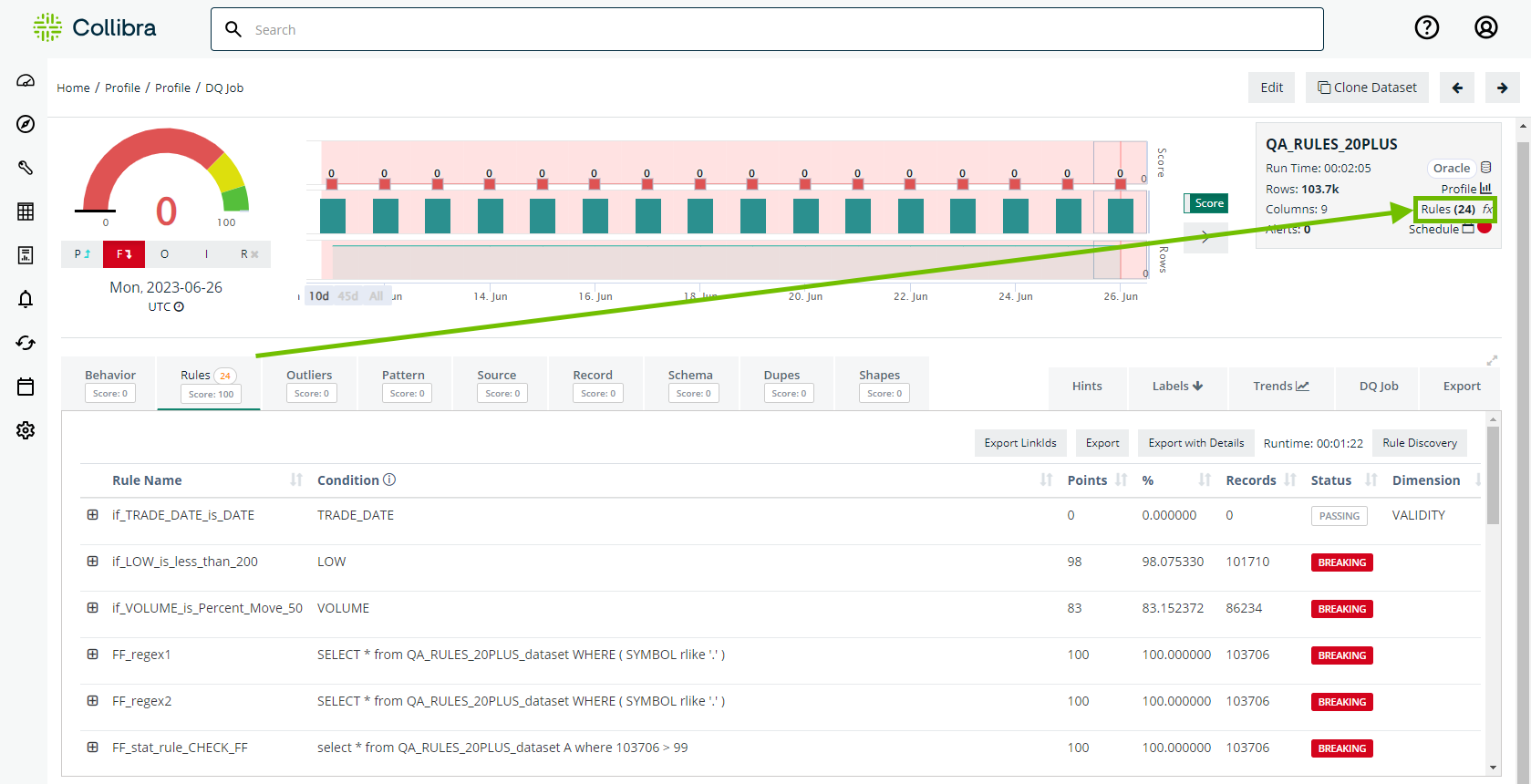
Task: Click the help question mark icon
Action: tap(1426, 28)
